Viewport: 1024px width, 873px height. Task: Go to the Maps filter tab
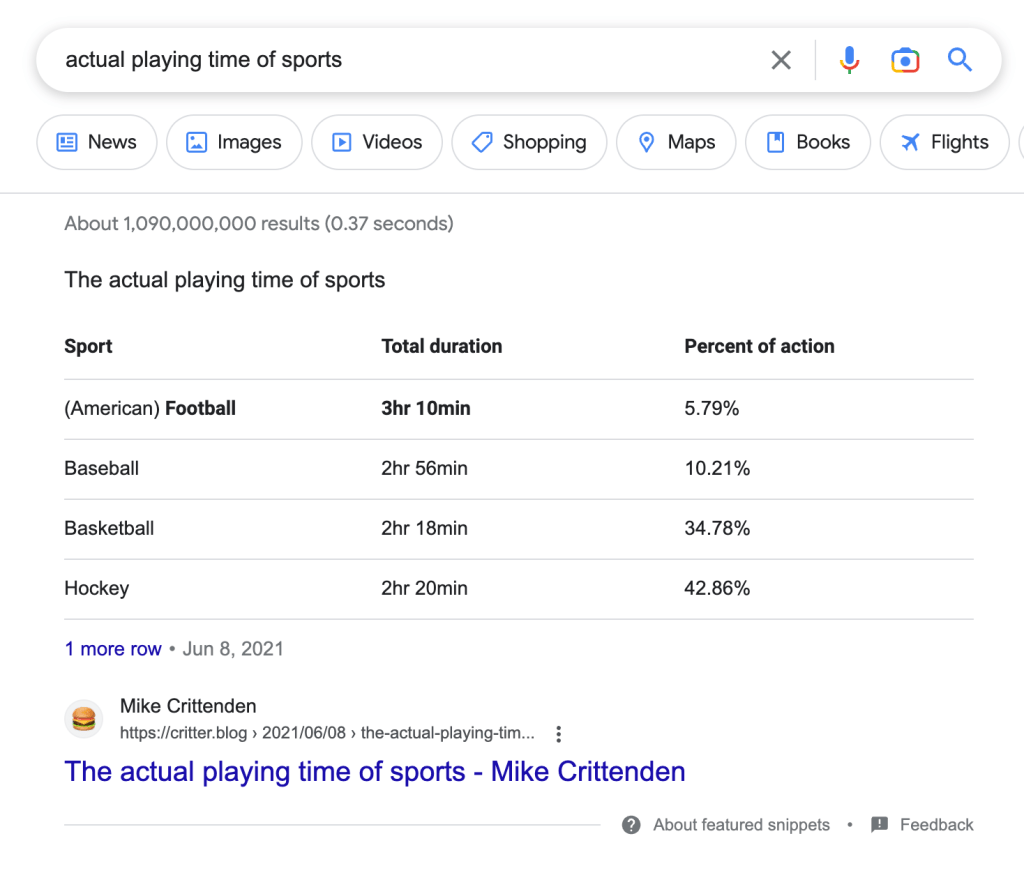pyautogui.click(x=676, y=142)
